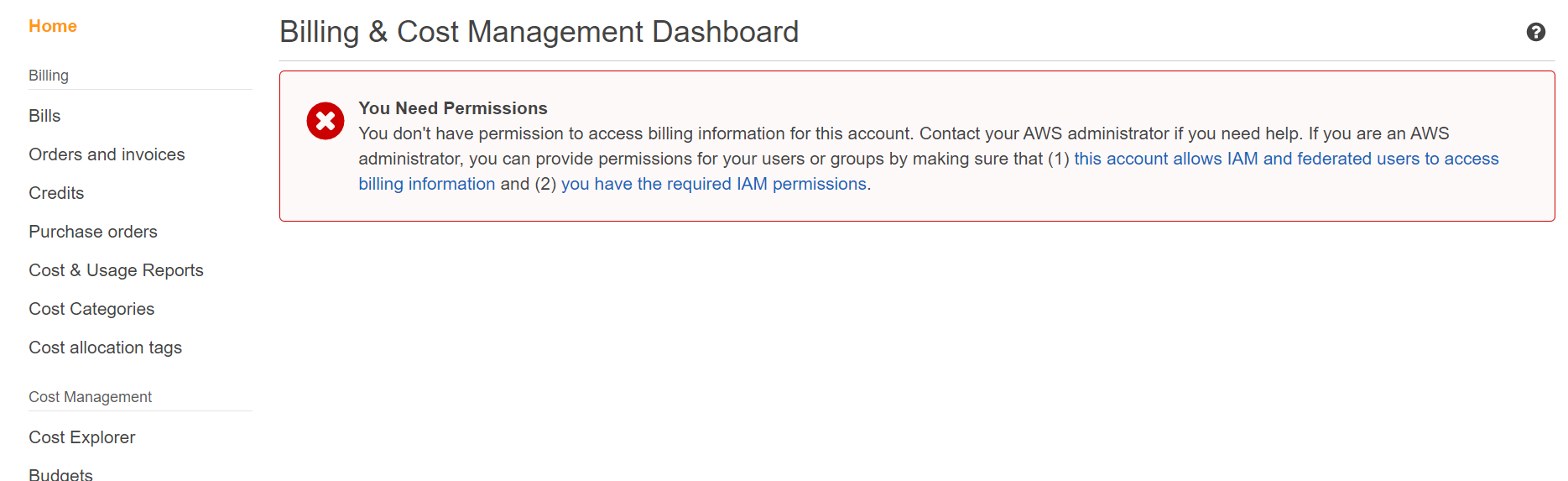
Task: Select Credits in the sidebar
Action: tap(56, 193)
